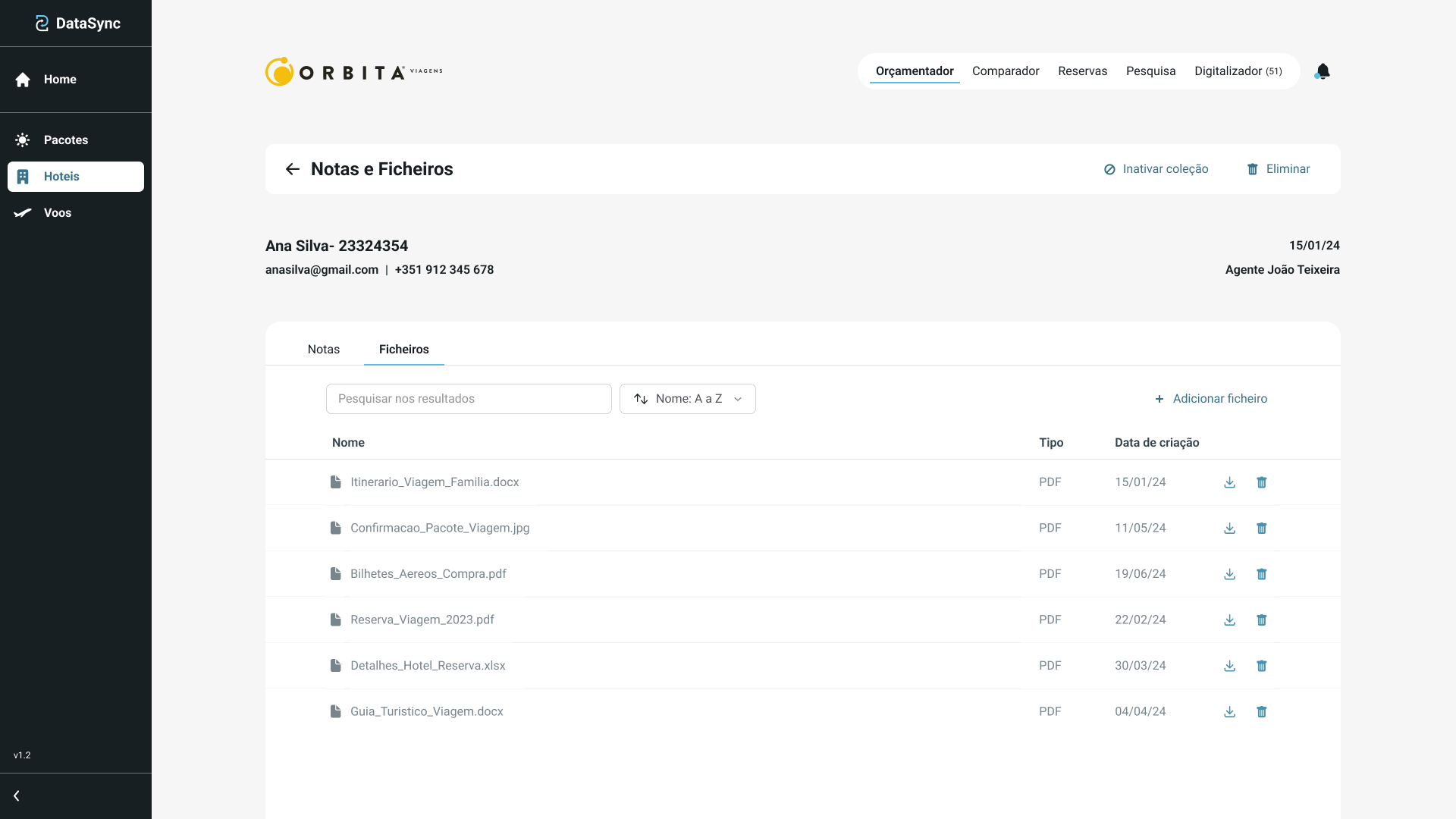1456x819 pixels.
Task: Open Comparador in the top navigation
Action: coord(1005,71)
